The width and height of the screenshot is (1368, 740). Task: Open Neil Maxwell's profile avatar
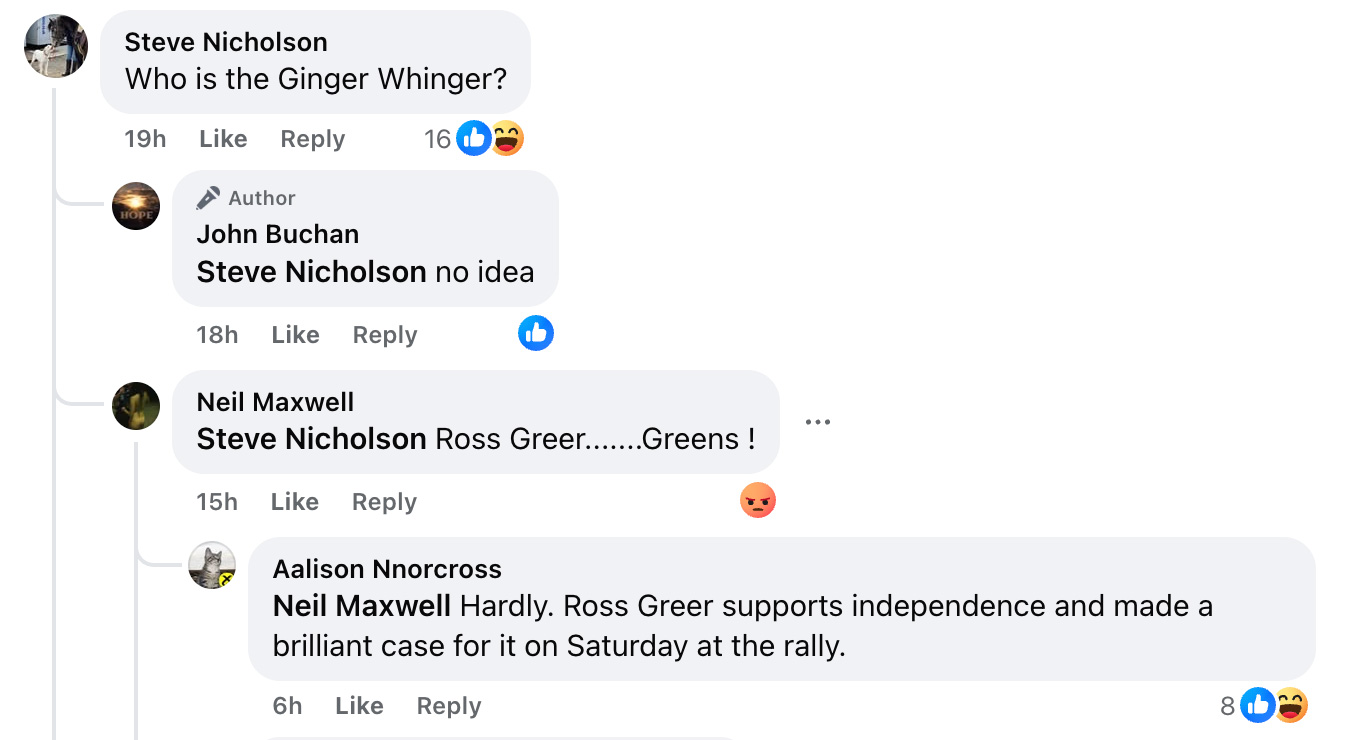[136, 406]
